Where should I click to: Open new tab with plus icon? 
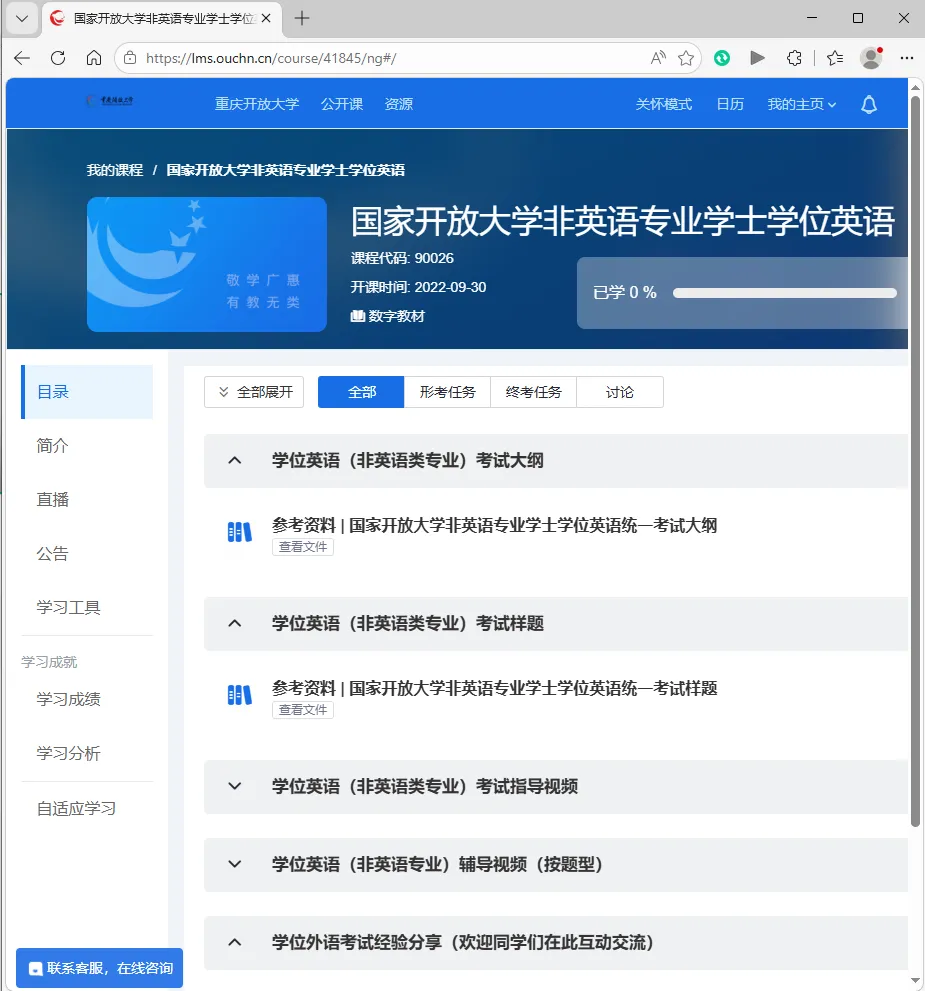pyautogui.click(x=302, y=18)
